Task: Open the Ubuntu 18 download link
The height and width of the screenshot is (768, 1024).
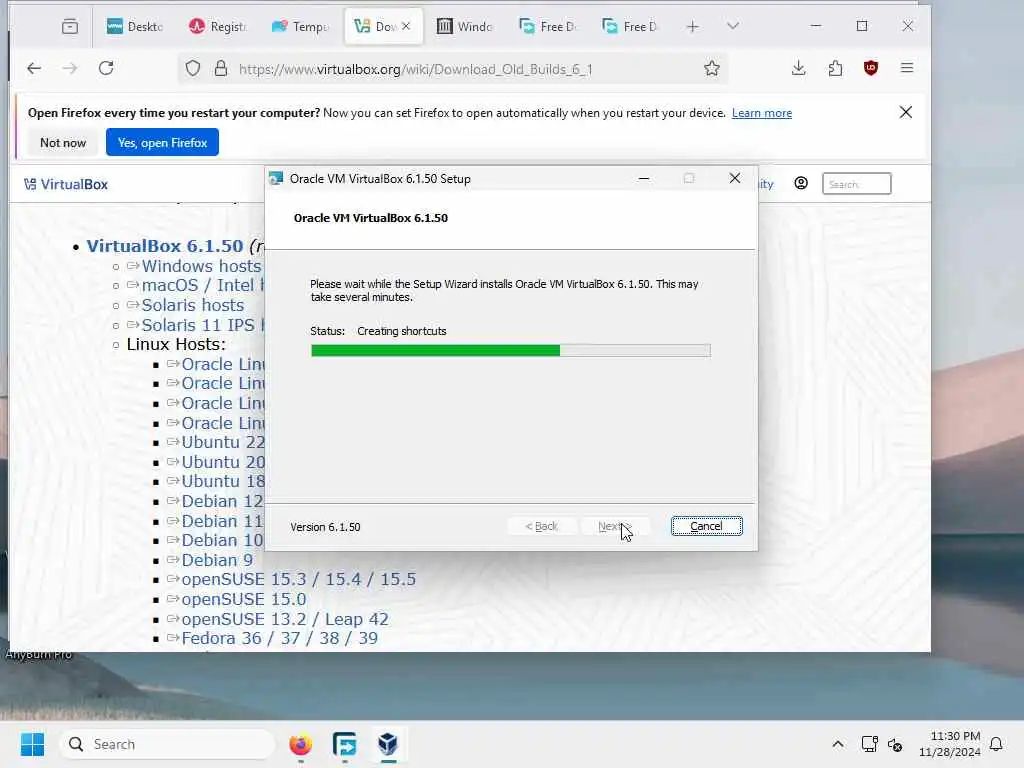Action: tap(223, 481)
